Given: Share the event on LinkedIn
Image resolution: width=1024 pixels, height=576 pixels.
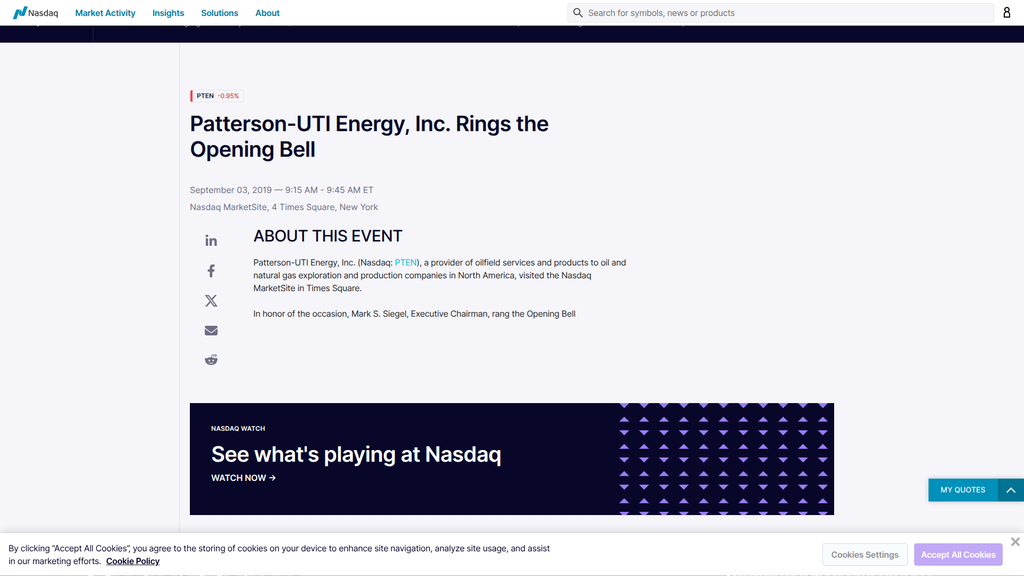Looking at the screenshot, I should coord(211,241).
